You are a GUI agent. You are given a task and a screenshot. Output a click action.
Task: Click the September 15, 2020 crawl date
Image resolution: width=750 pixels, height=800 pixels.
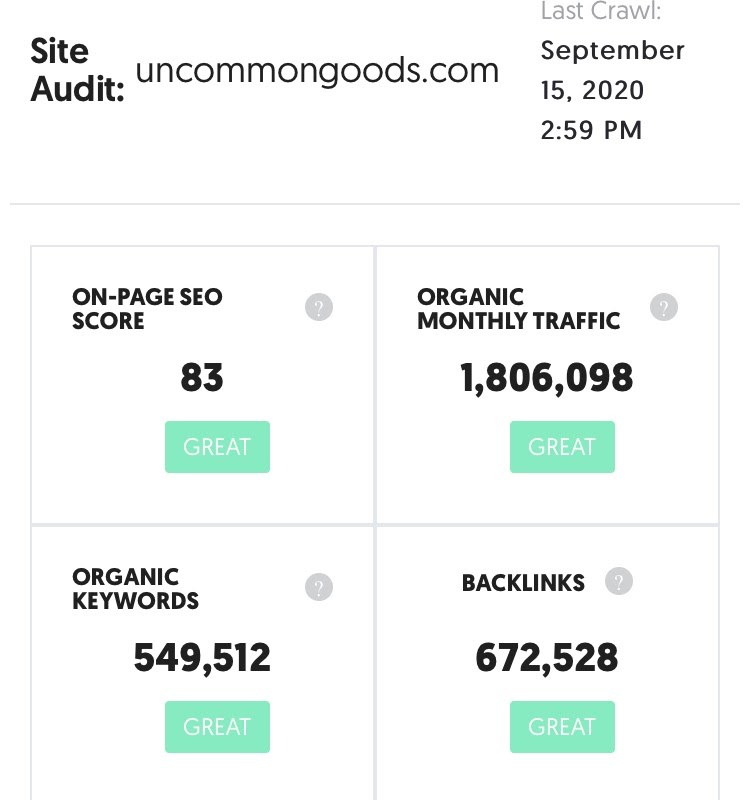612,70
